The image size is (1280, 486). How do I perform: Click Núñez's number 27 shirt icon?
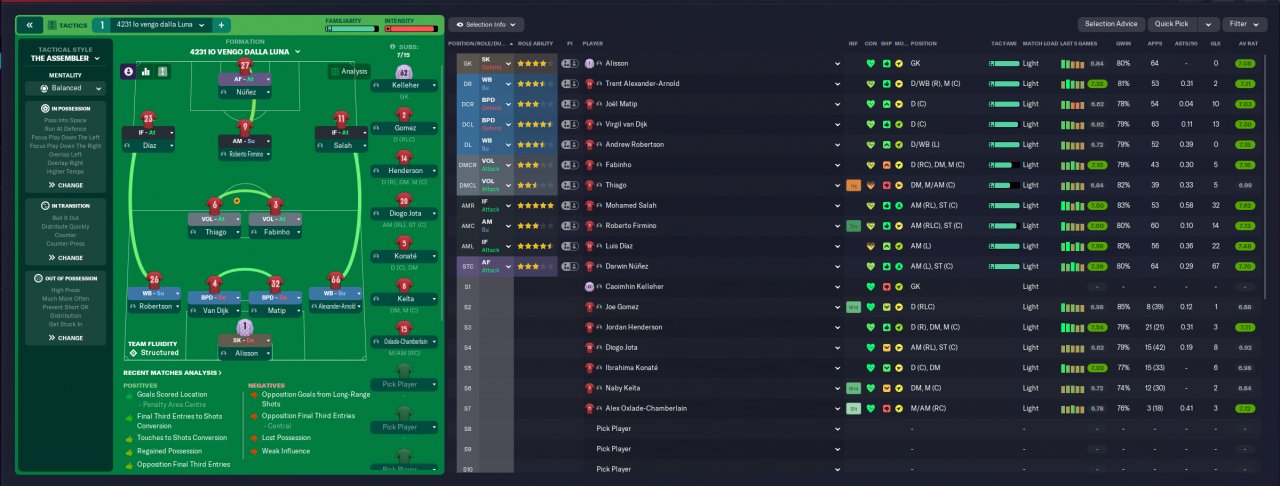coord(245,66)
